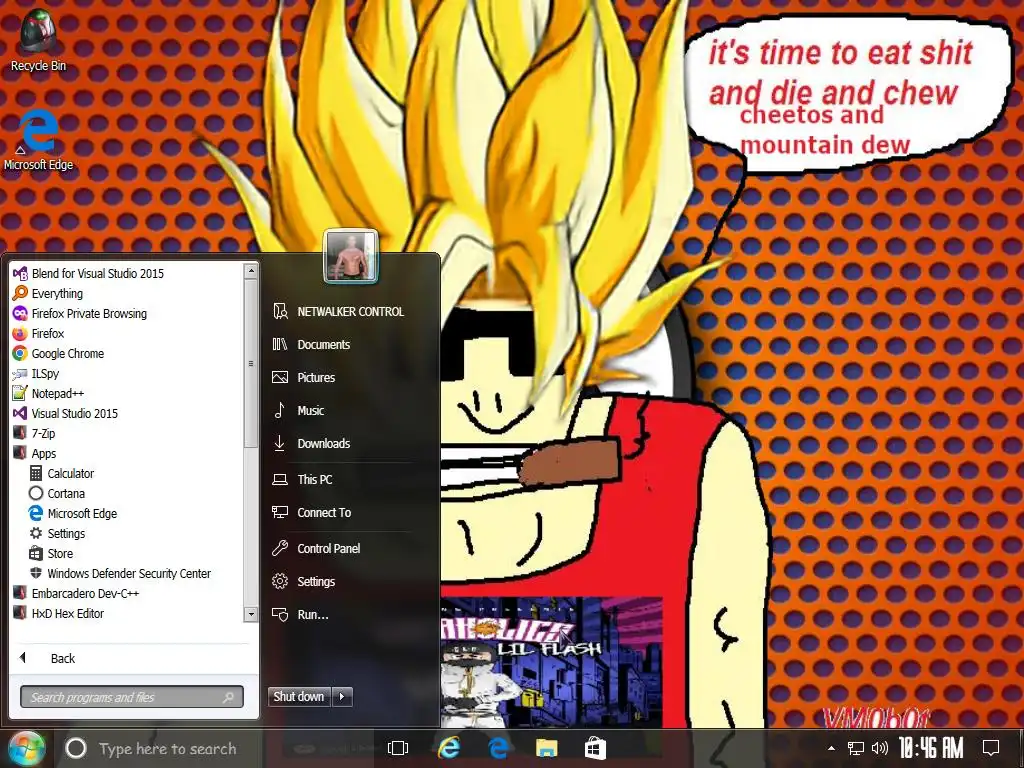Show hidden system tray icons
Image resolution: width=1024 pixels, height=768 pixels.
tap(831, 748)
